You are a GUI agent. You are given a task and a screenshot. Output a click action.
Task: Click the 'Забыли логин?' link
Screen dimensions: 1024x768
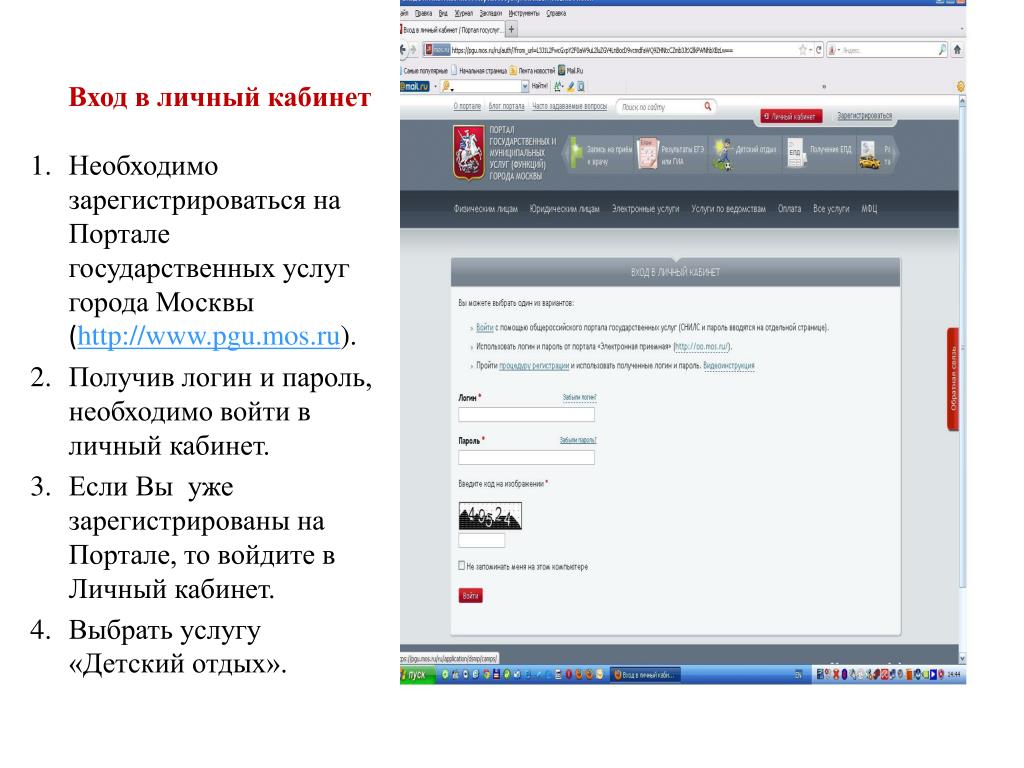[579, 397]
